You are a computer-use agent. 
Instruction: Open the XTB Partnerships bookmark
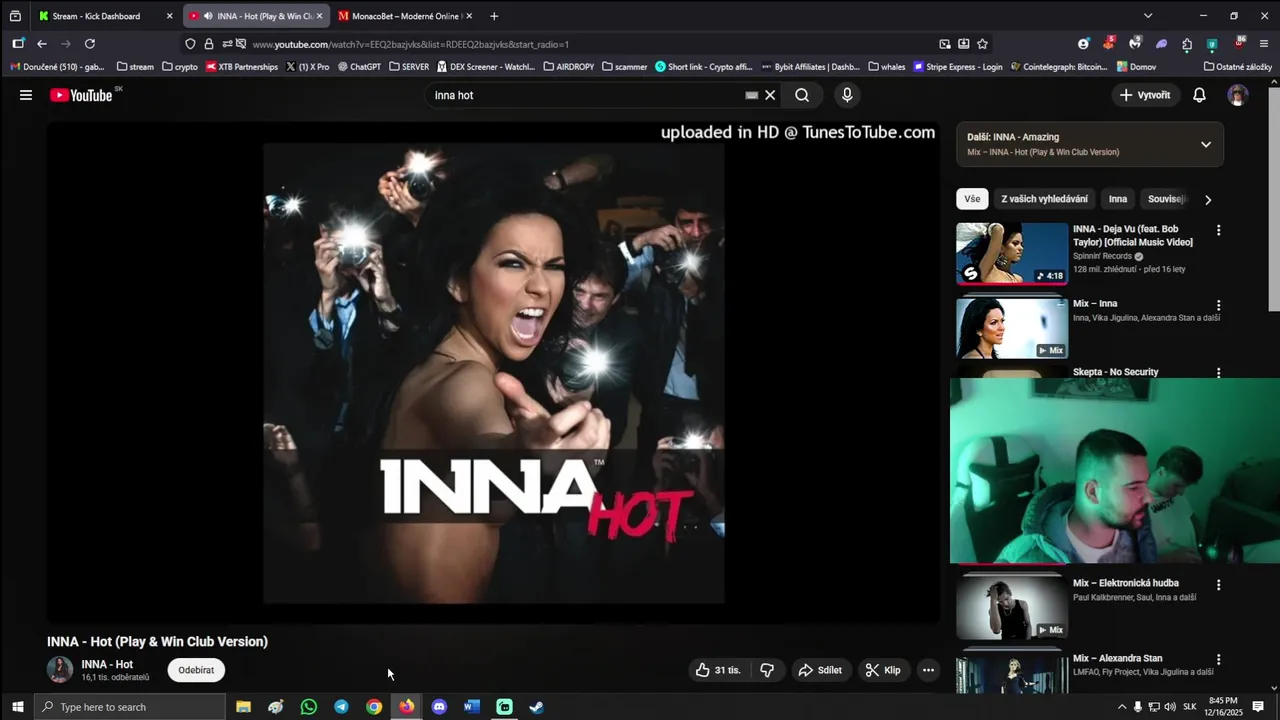click(x=241, y=67)
